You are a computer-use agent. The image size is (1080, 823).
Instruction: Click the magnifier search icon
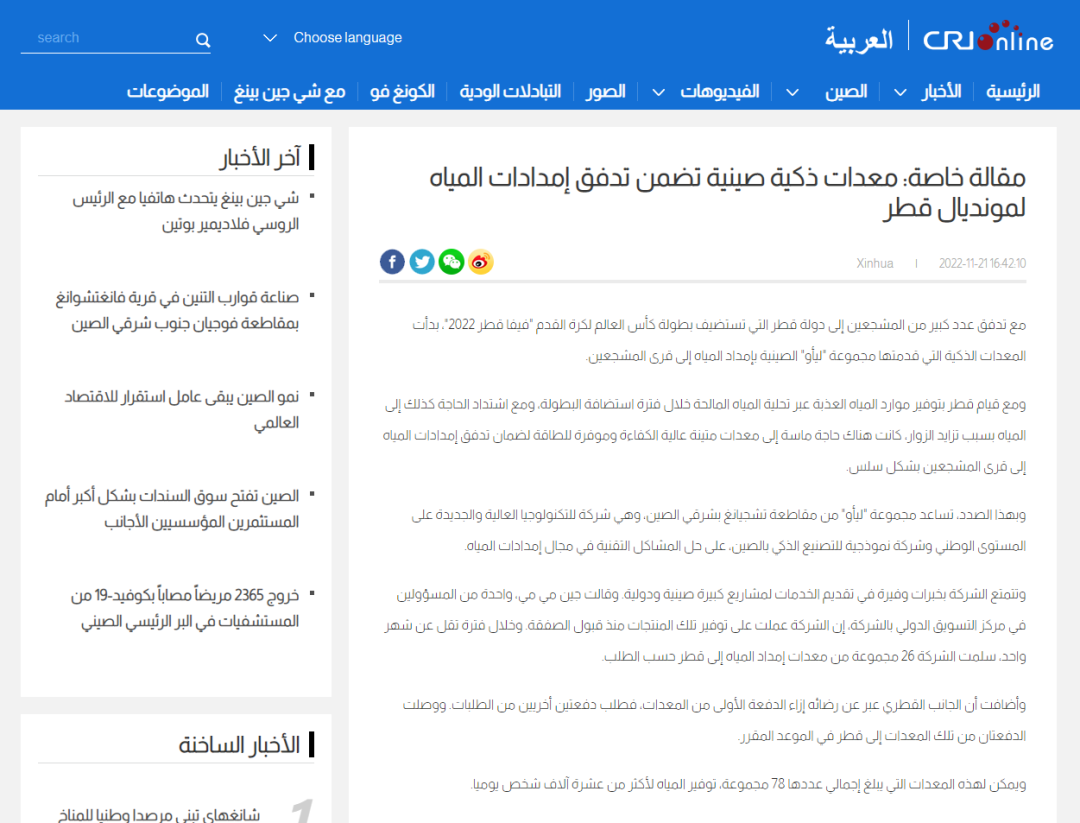203,40
